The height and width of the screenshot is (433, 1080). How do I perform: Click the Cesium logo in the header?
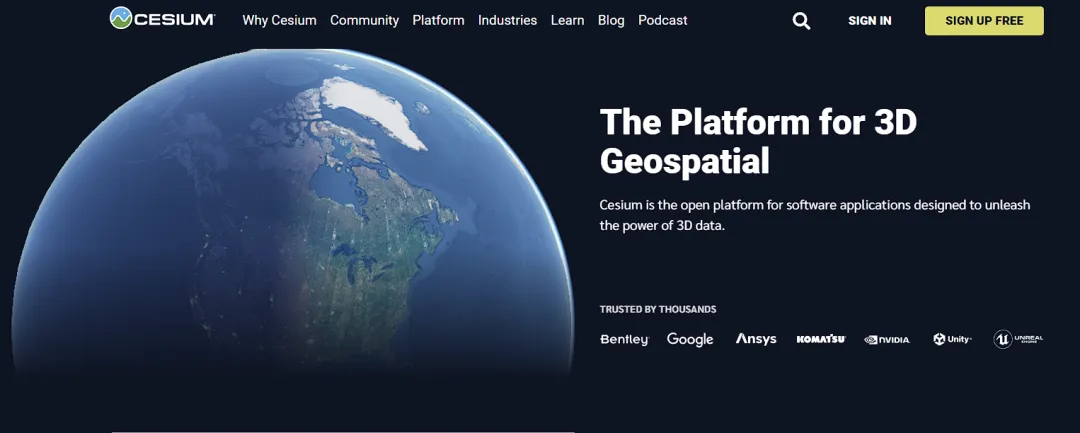click(x=163, y=19)
